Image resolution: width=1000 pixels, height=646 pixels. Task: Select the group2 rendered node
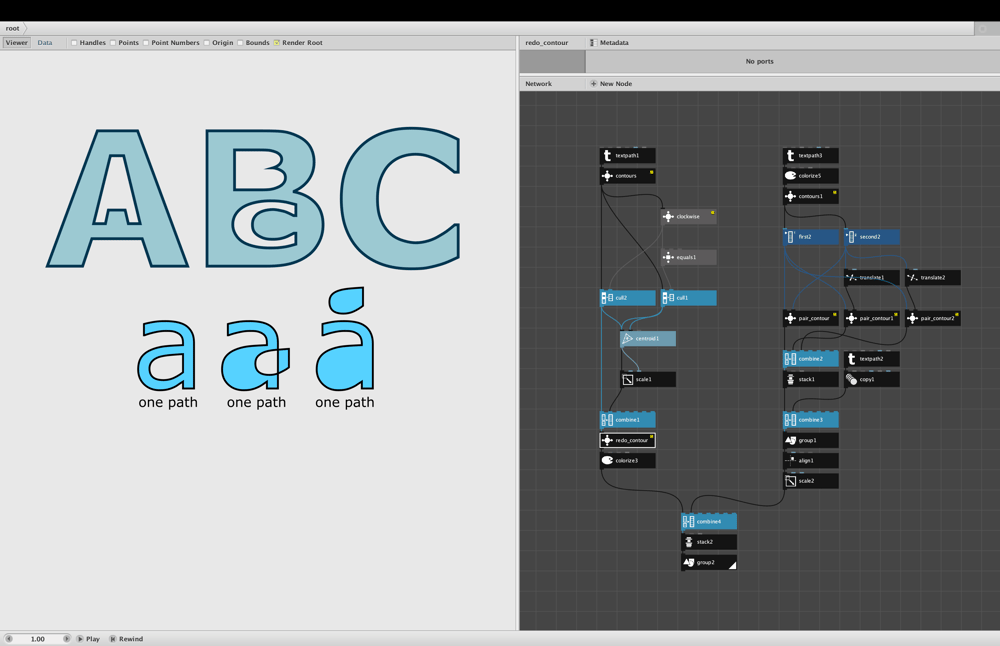pos(709,562)
